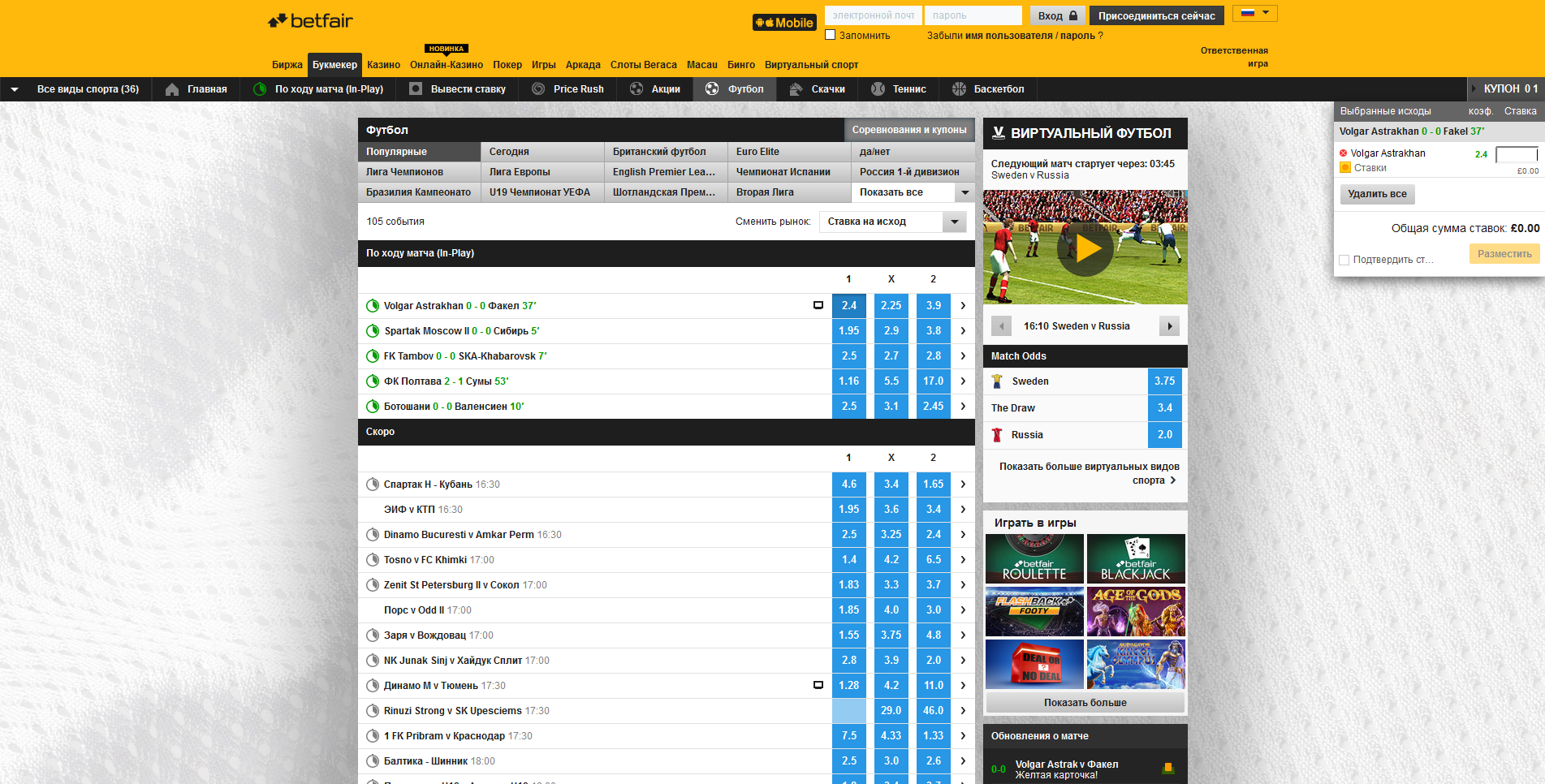This screenshot has height=784, width=1545.
Task: Open Соревнования и купоны tab
Action: (x=909, y=130)
